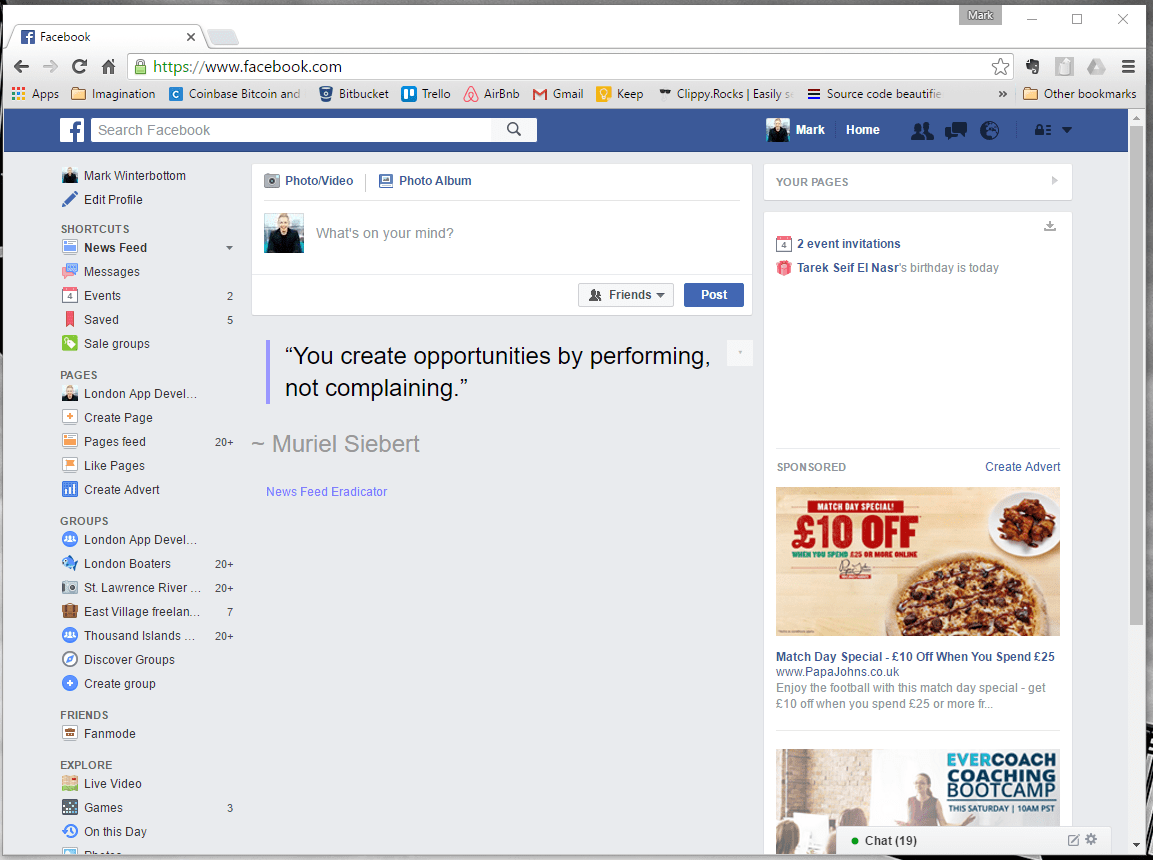
Task: Open Tarek Seif El Nasr's profile
Action: coord(847,268)
